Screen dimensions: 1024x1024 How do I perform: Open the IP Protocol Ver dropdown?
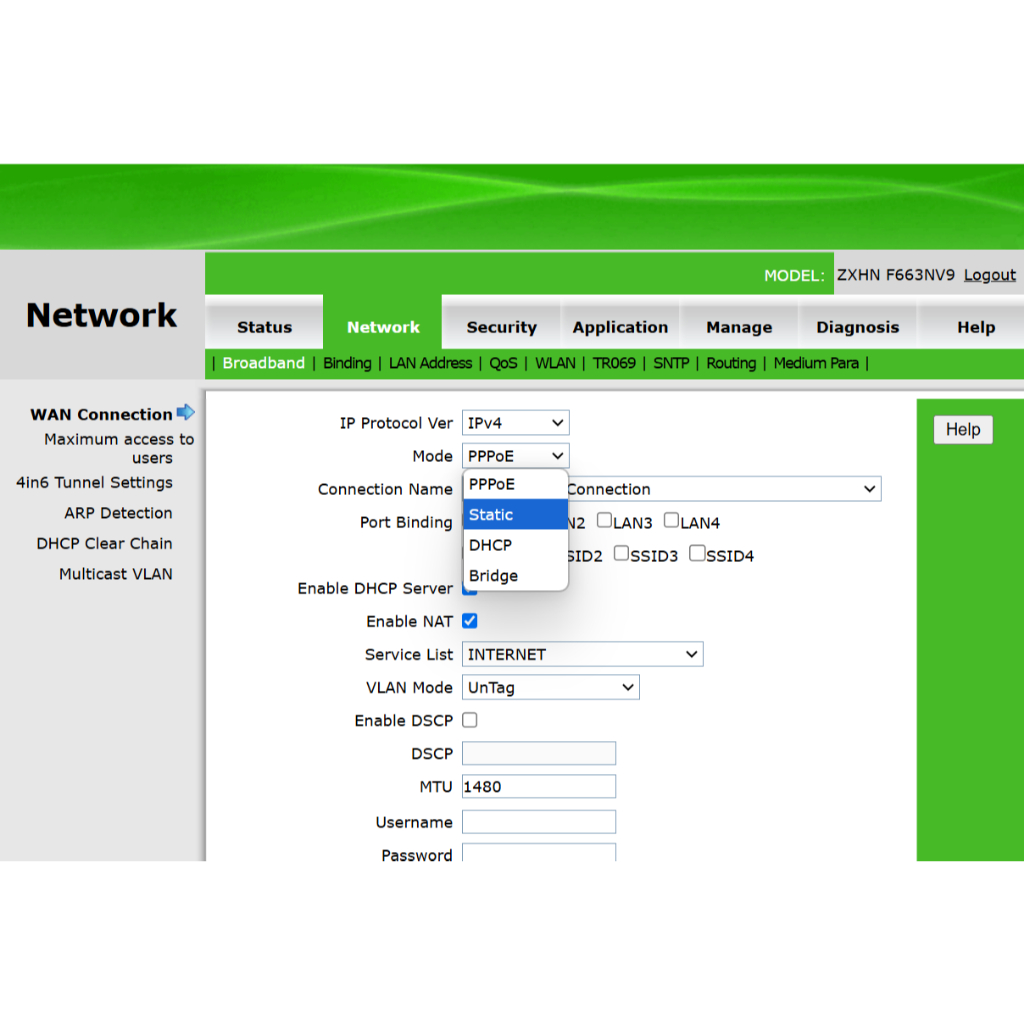(x=515, y=423)
